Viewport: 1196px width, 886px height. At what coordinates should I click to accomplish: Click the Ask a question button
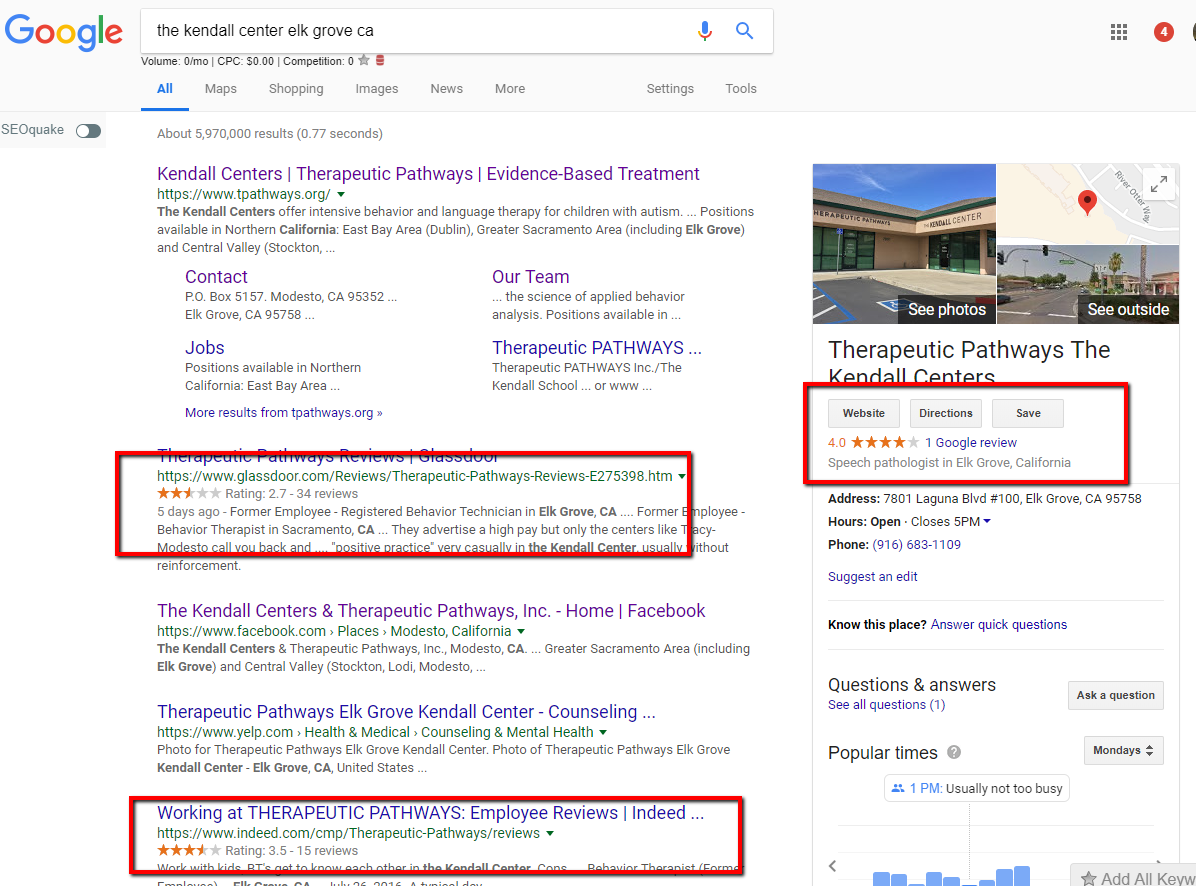pyautogui.click(x=1115, y=695)
